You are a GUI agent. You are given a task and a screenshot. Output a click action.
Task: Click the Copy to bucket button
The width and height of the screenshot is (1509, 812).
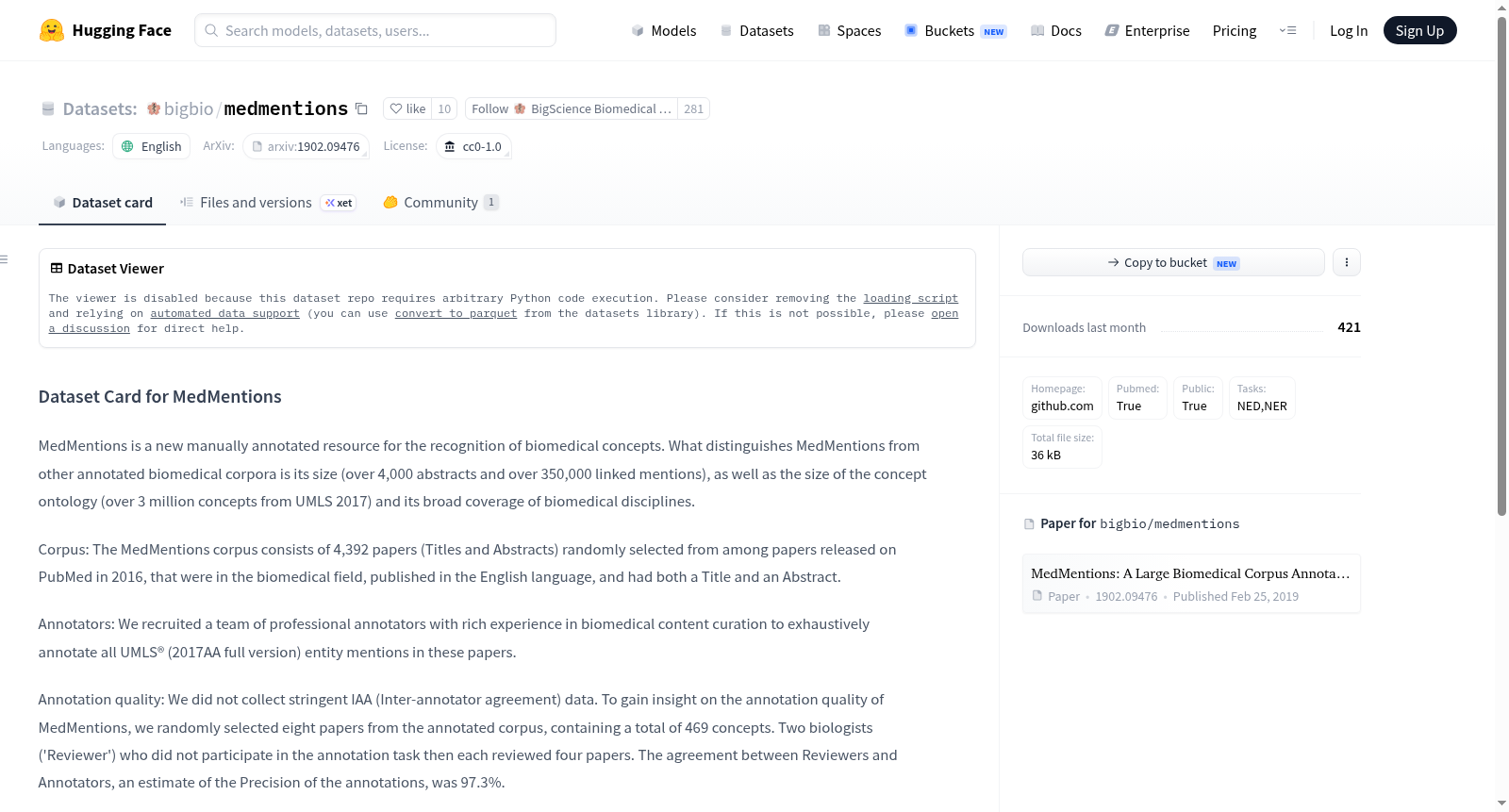click(1173, 262)
